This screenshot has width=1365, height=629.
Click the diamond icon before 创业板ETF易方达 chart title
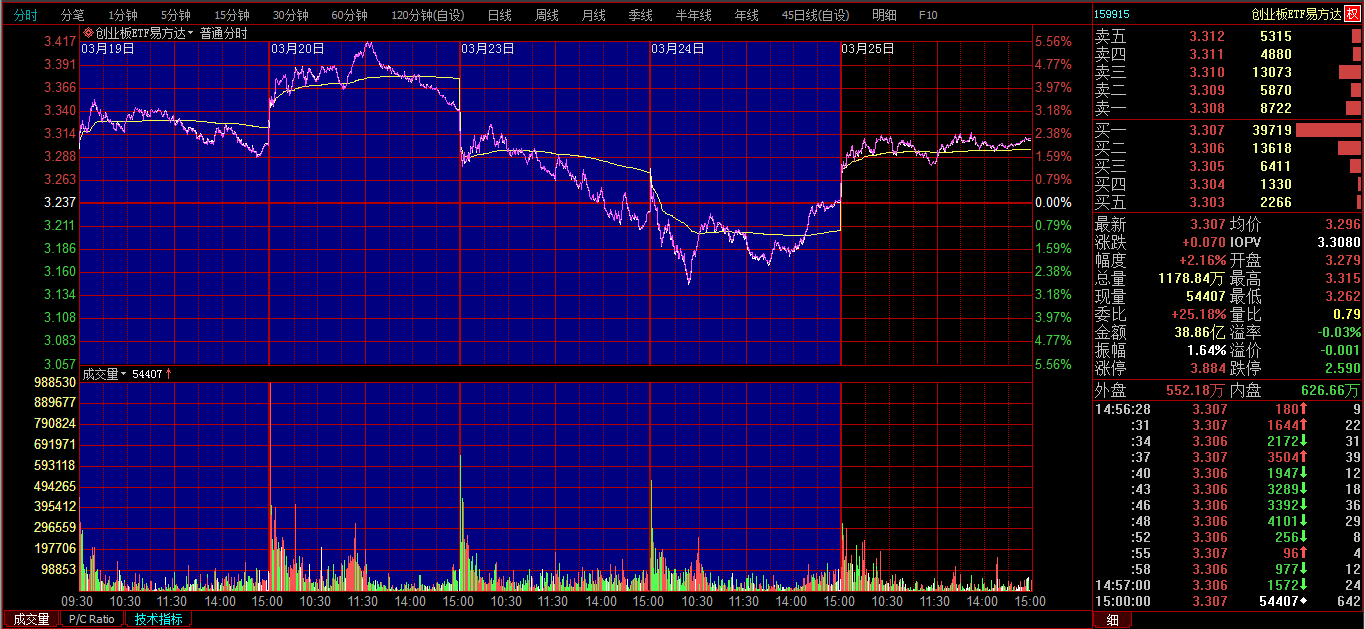(88, 33)
